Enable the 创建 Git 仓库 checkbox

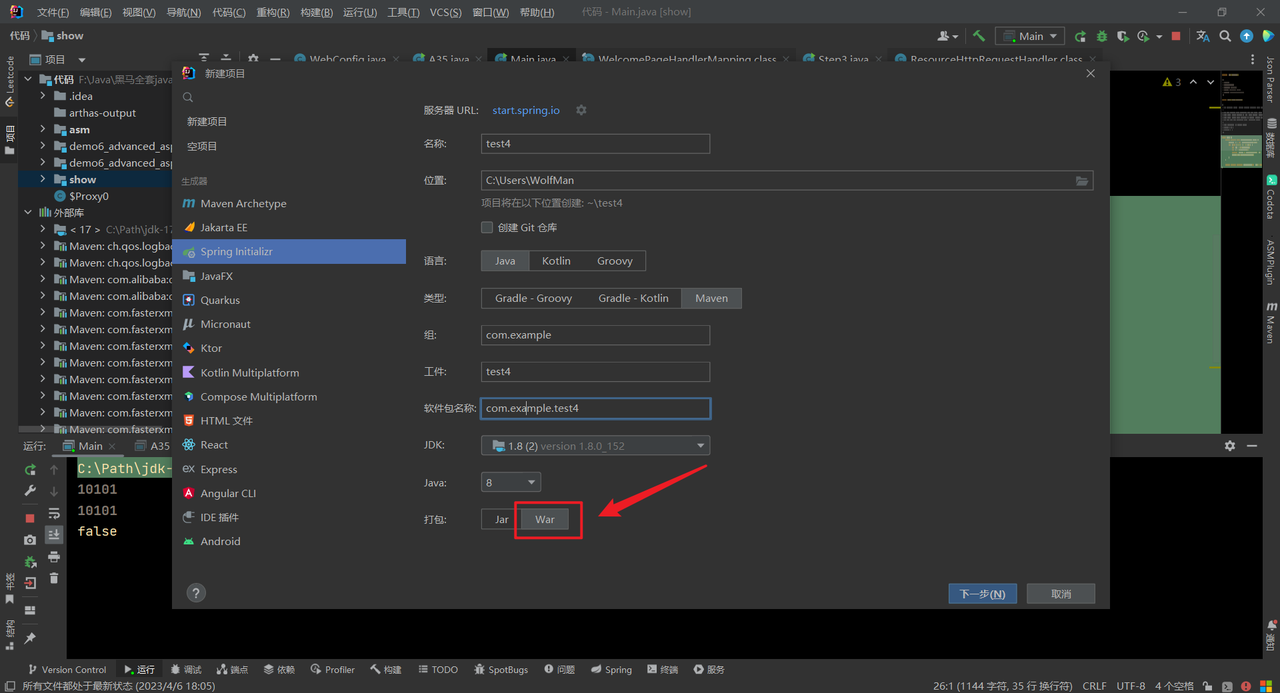pyautogui.click(x=487, y=228)
